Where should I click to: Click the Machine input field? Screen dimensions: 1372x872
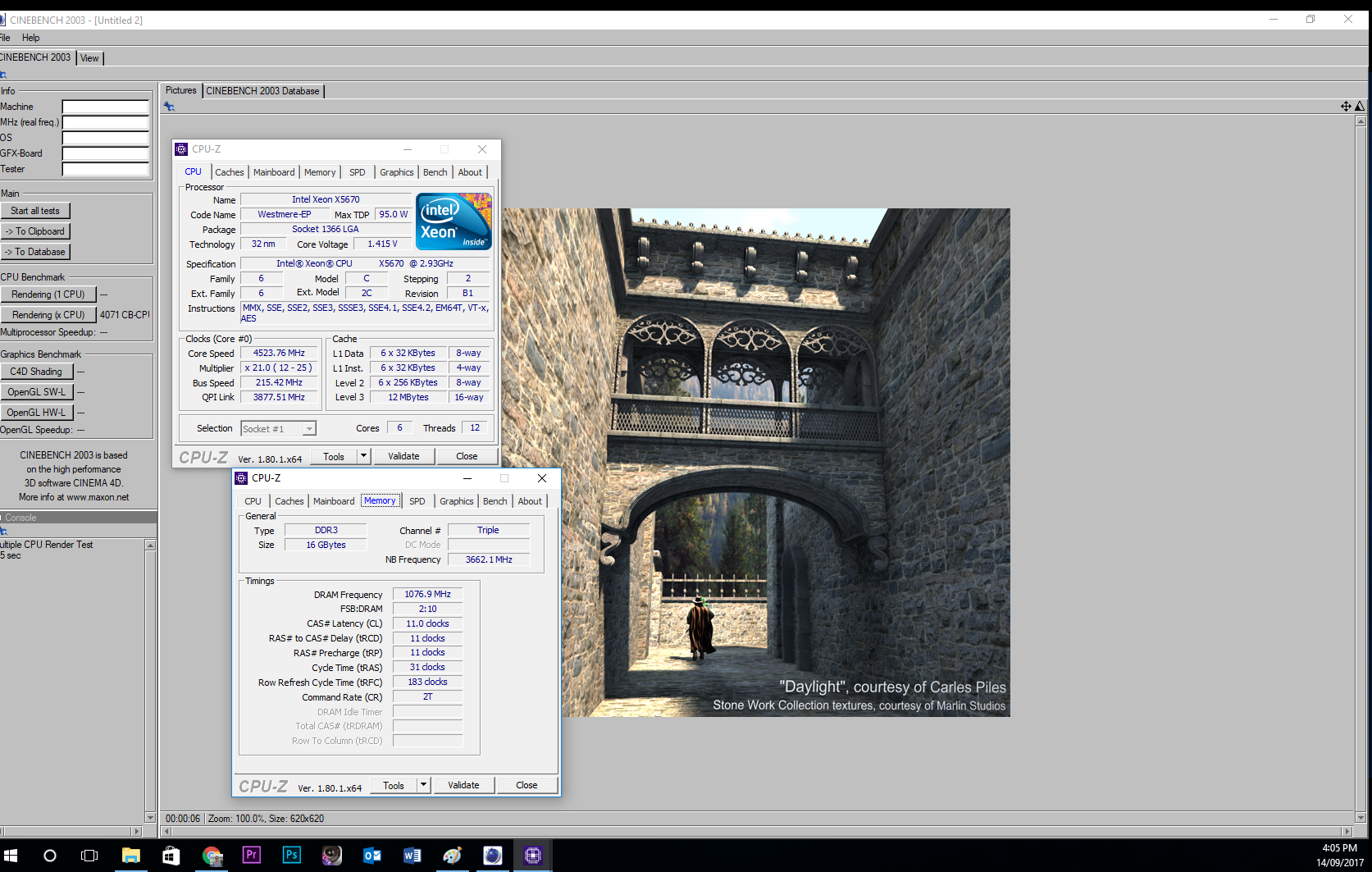[x=106, y=107]
